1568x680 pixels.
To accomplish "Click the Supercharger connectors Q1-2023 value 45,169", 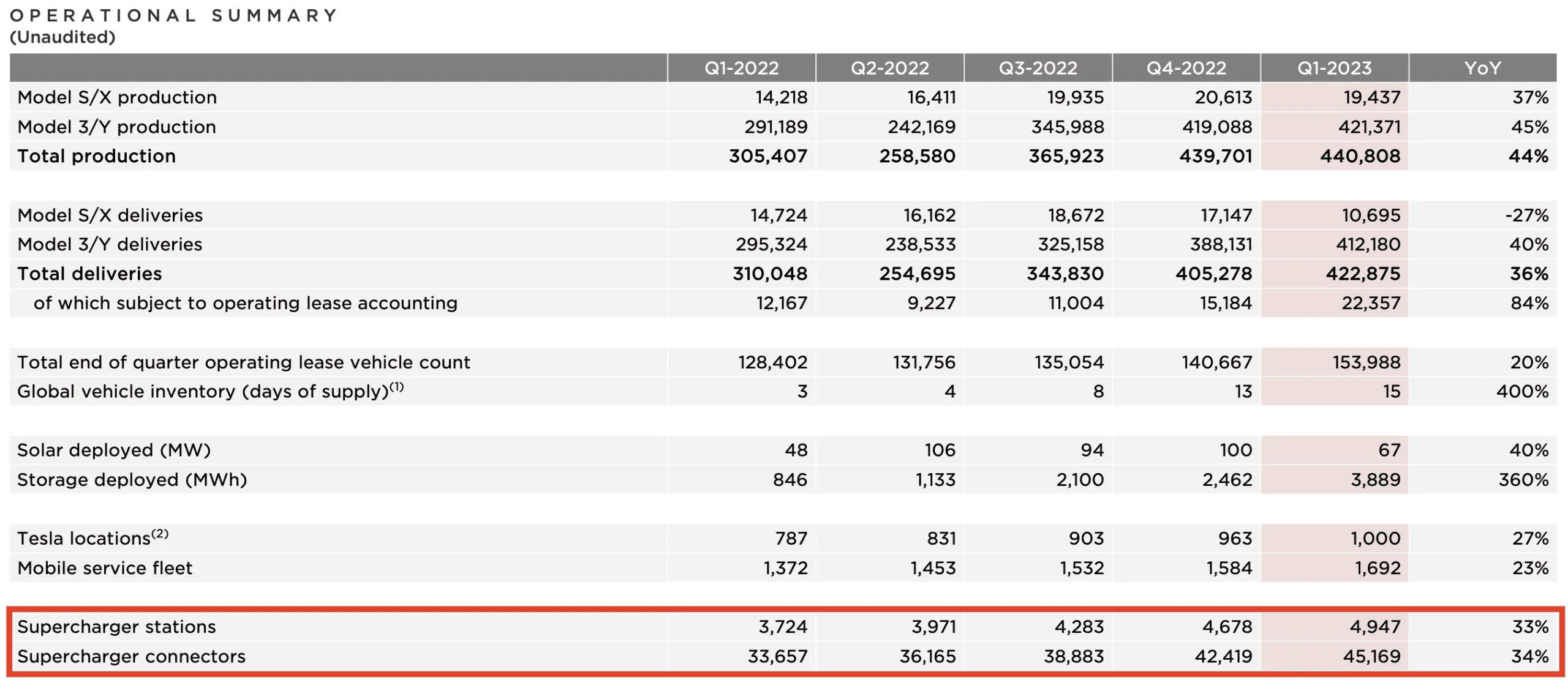I will click(1371, 656).
